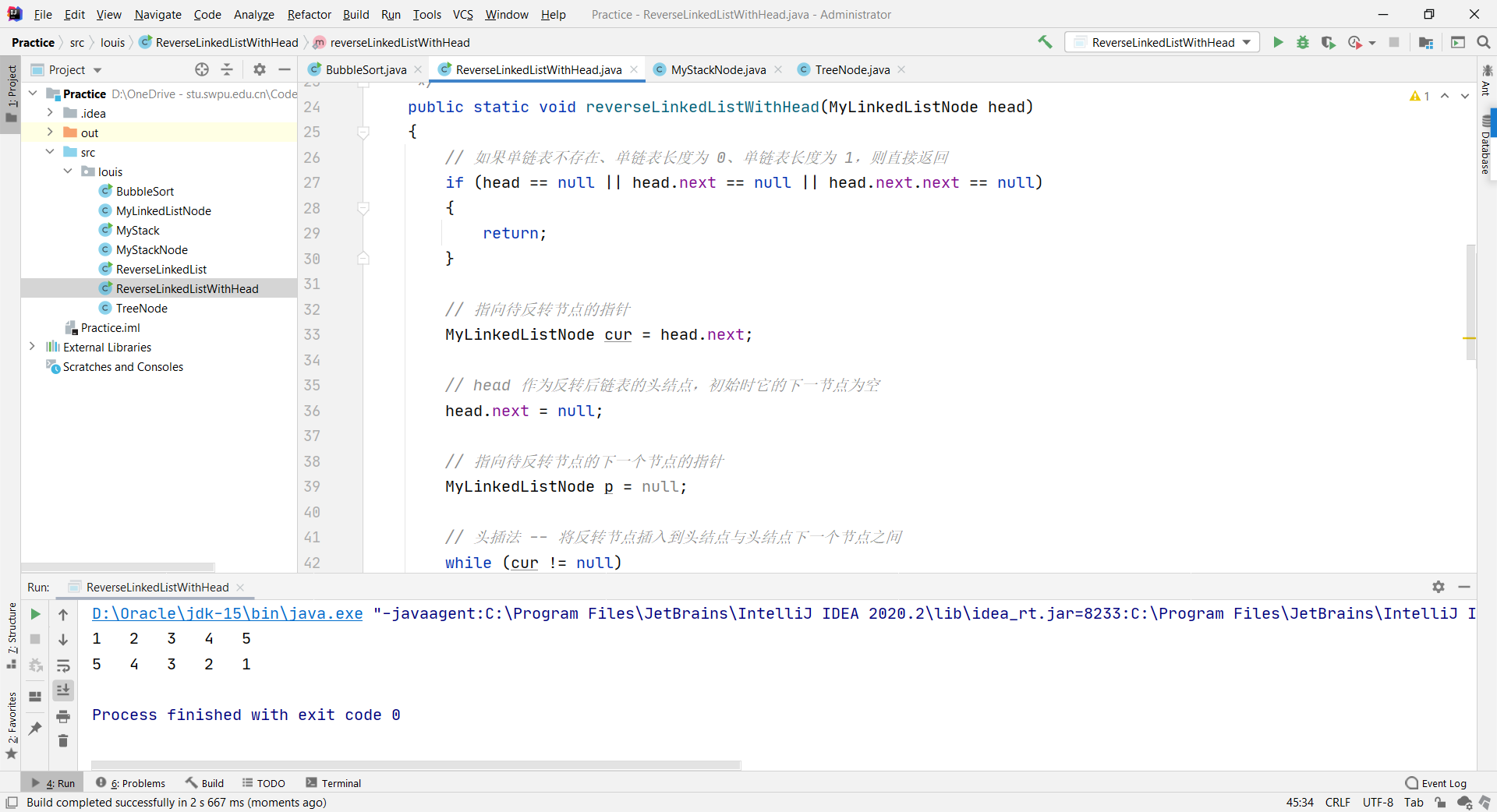The height and width of the screenshot is (812, 1497).
Task: Open Run panel settings gear
Action: pyautogui.click(x=1439, y=587)
